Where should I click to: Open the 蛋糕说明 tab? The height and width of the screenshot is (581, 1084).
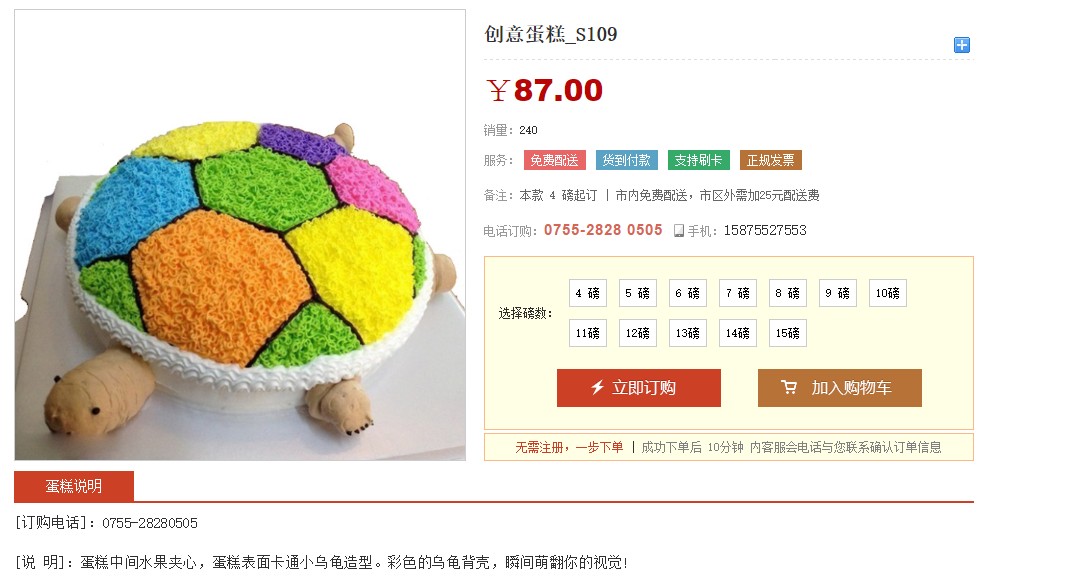click(74, 486)
